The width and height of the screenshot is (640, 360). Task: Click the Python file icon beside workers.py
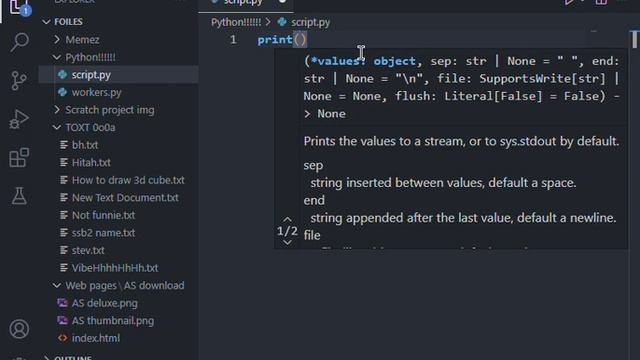tap(62, 92)
